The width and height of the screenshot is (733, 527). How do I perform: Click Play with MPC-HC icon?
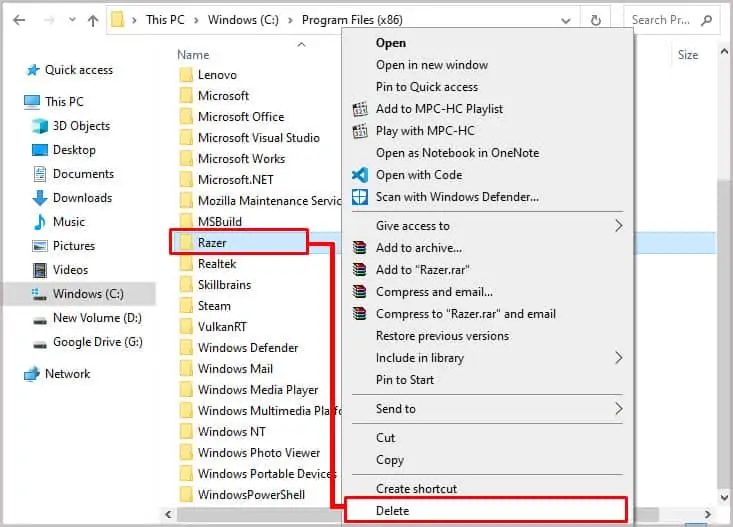tap(359, 131)
